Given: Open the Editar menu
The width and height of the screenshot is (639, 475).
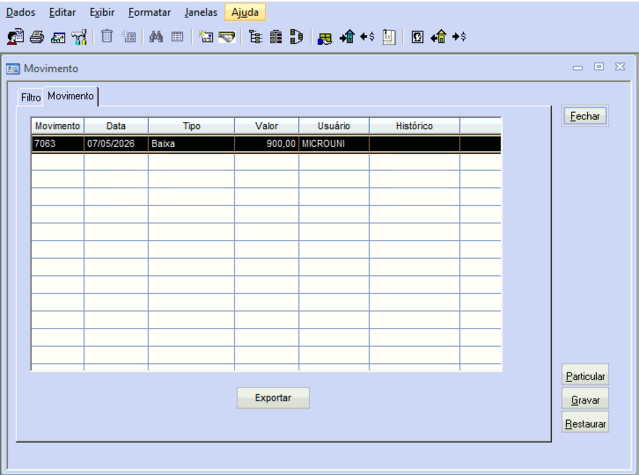Looking at the screenshot, I should tap(62, 12).
